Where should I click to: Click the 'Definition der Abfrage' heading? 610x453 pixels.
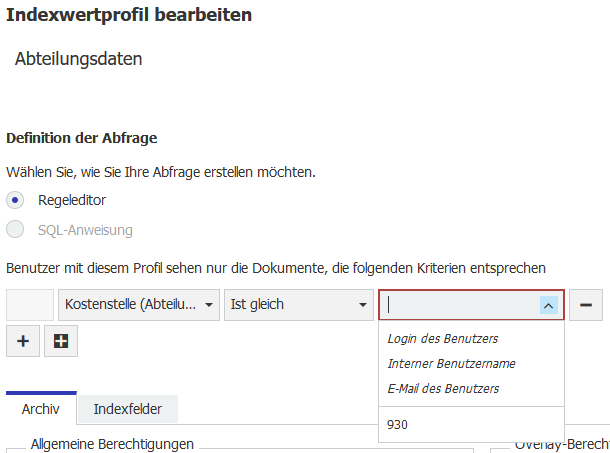[x=82, y=138]
